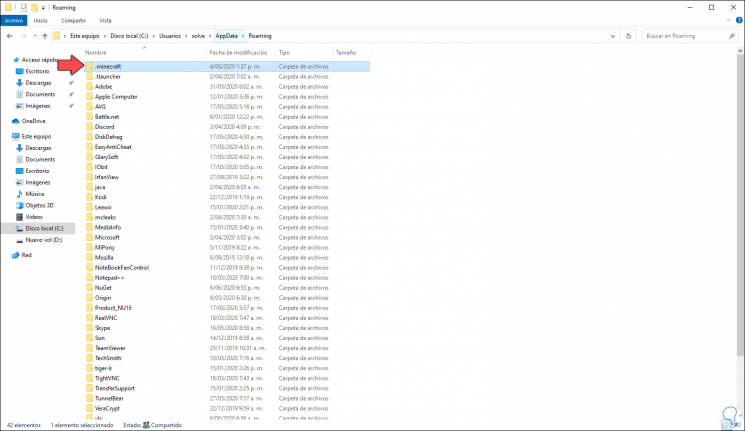This screenshot has width=745, height=431.
Task: Click the search magnifier icon
Action: pyautogui.click(x=731, y=36)
